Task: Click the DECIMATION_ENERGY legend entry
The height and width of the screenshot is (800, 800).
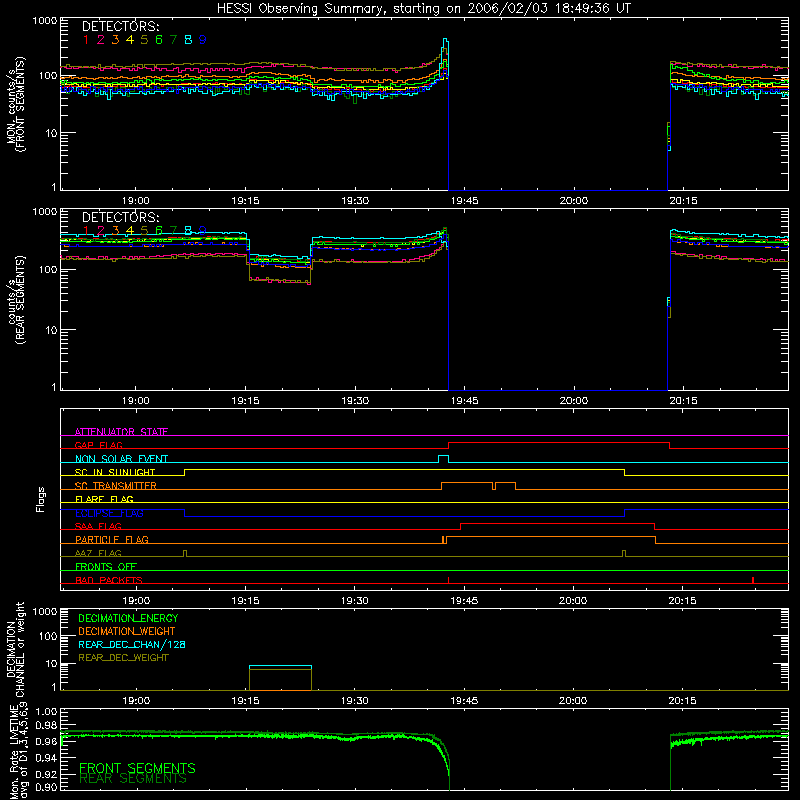Action: [128, 618]
